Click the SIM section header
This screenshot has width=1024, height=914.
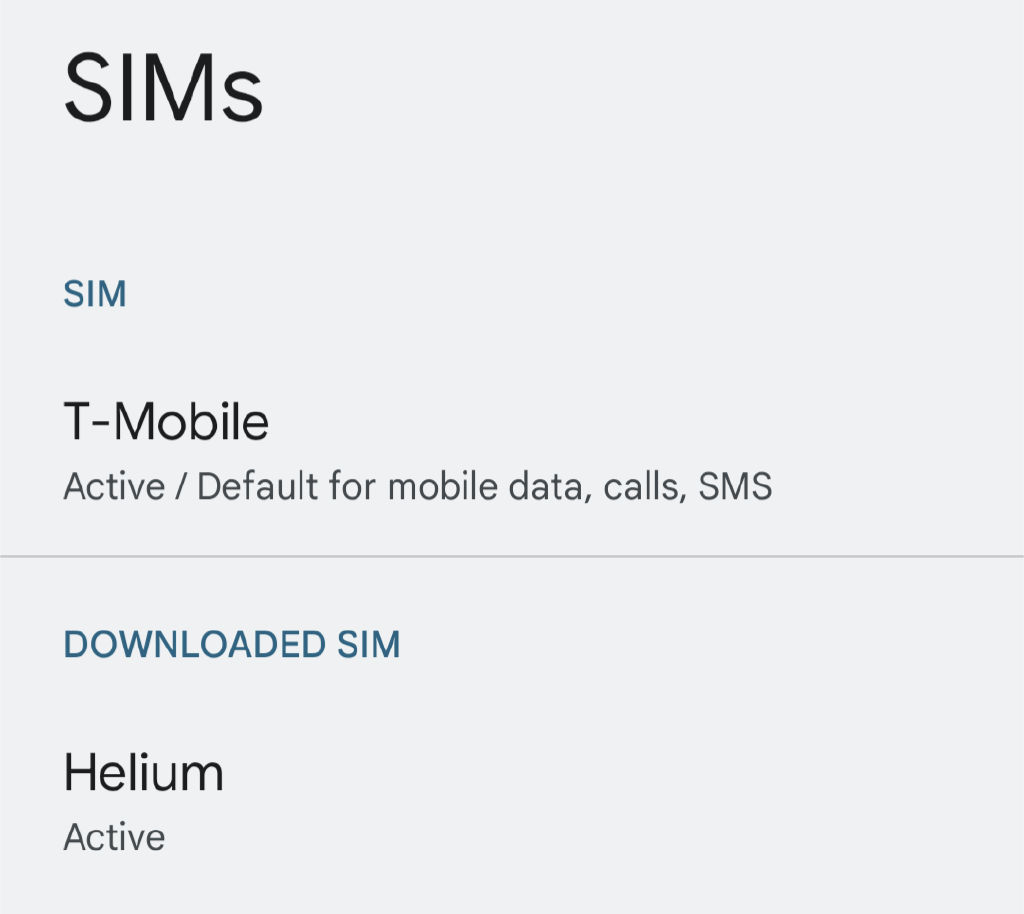pos(95,294)
